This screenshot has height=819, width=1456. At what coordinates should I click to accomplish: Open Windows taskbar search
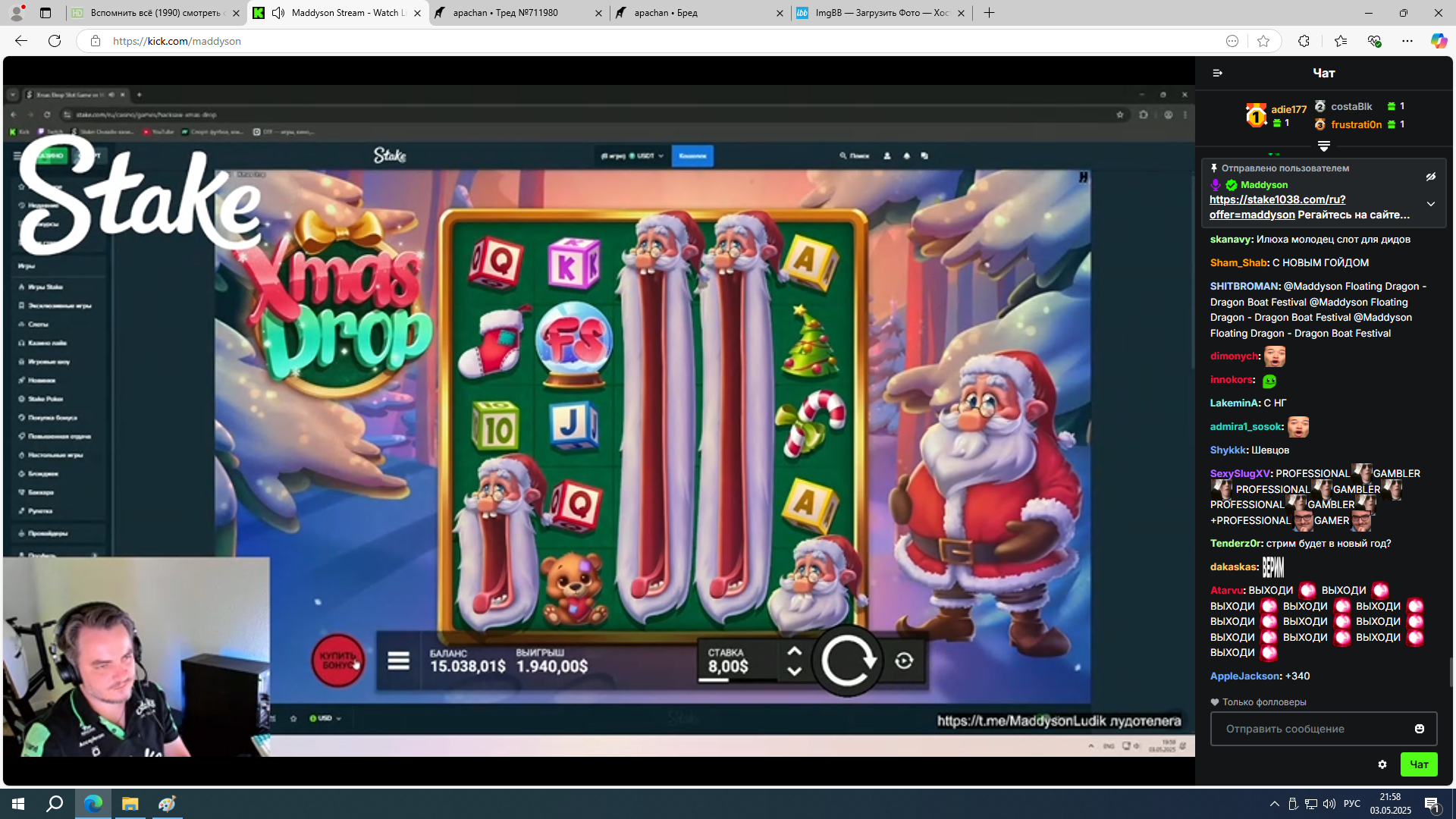point(55,804)
